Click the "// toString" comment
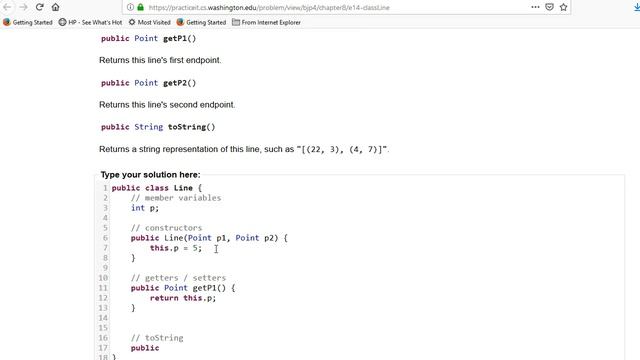This screenshot has width=640, height=360. click(x=157, y=338)
